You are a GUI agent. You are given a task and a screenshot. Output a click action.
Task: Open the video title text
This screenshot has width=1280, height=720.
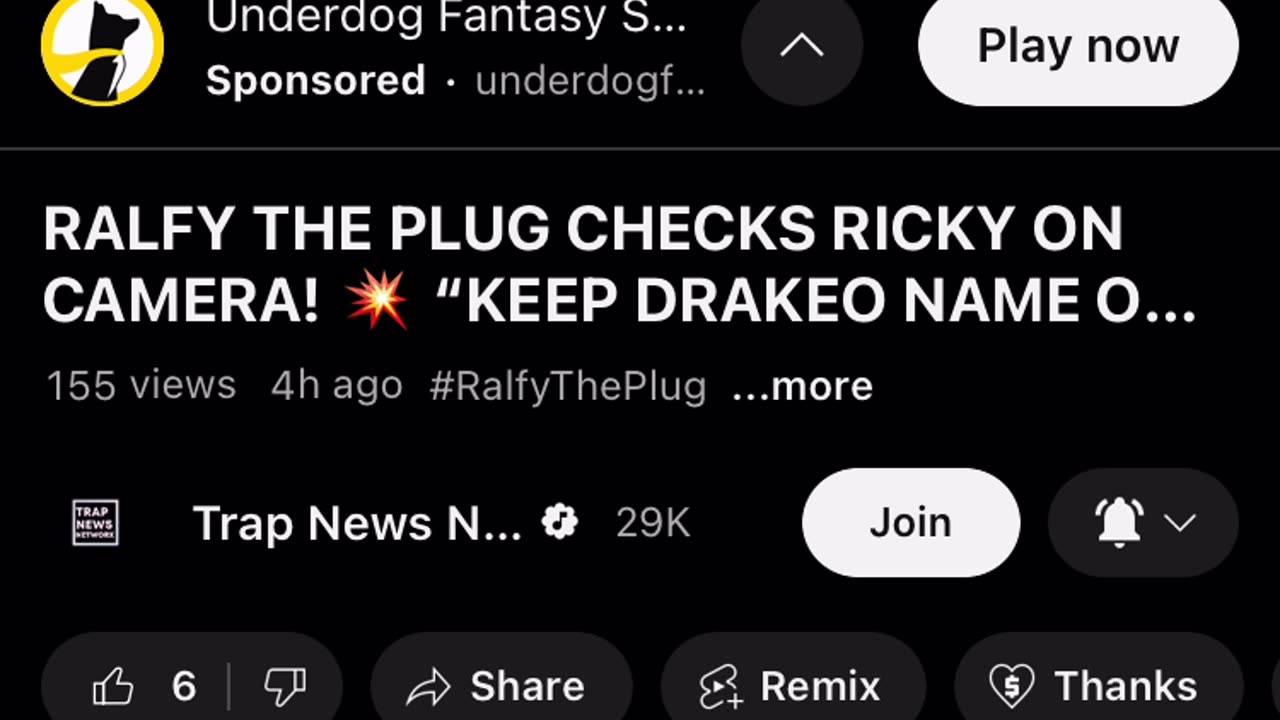click(x=619, y=266)
